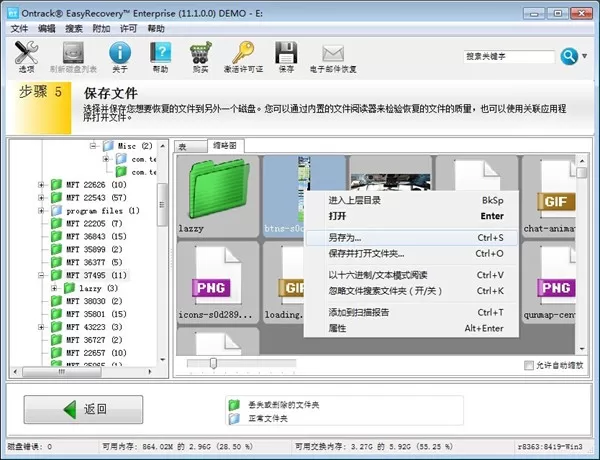Click the 刷新磁盘列表 refresh disk icon
Screen dimensions: 600x460
click(73, 53)
